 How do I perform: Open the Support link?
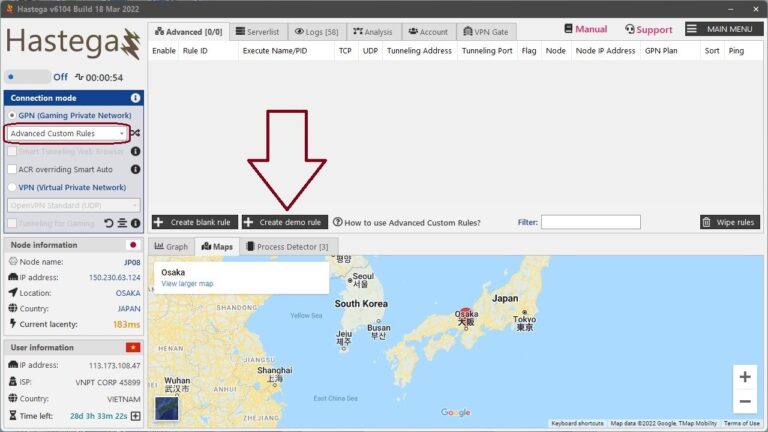coord(648,29)
